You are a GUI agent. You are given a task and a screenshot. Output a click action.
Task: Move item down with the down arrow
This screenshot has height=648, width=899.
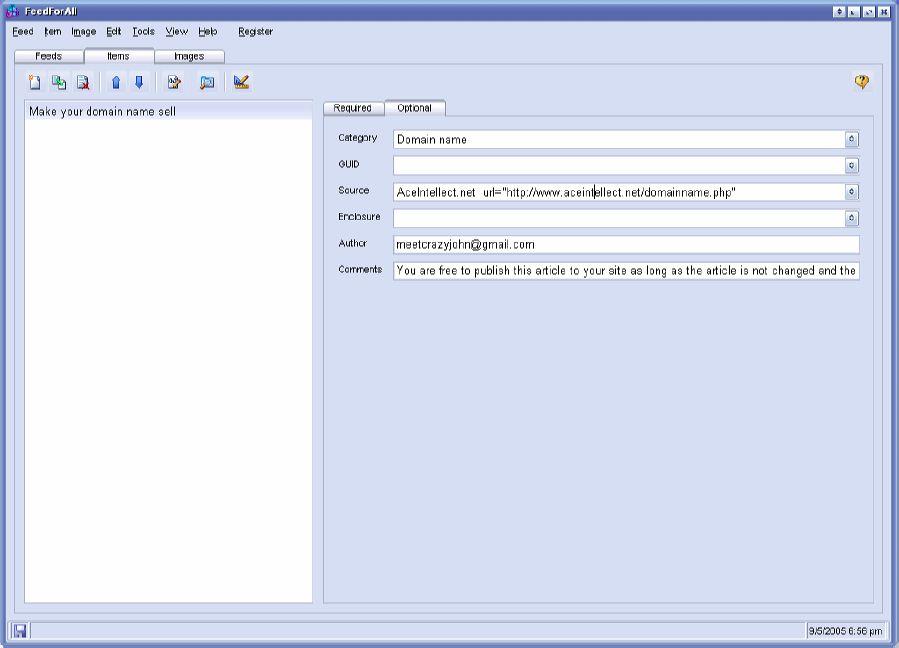139,83
